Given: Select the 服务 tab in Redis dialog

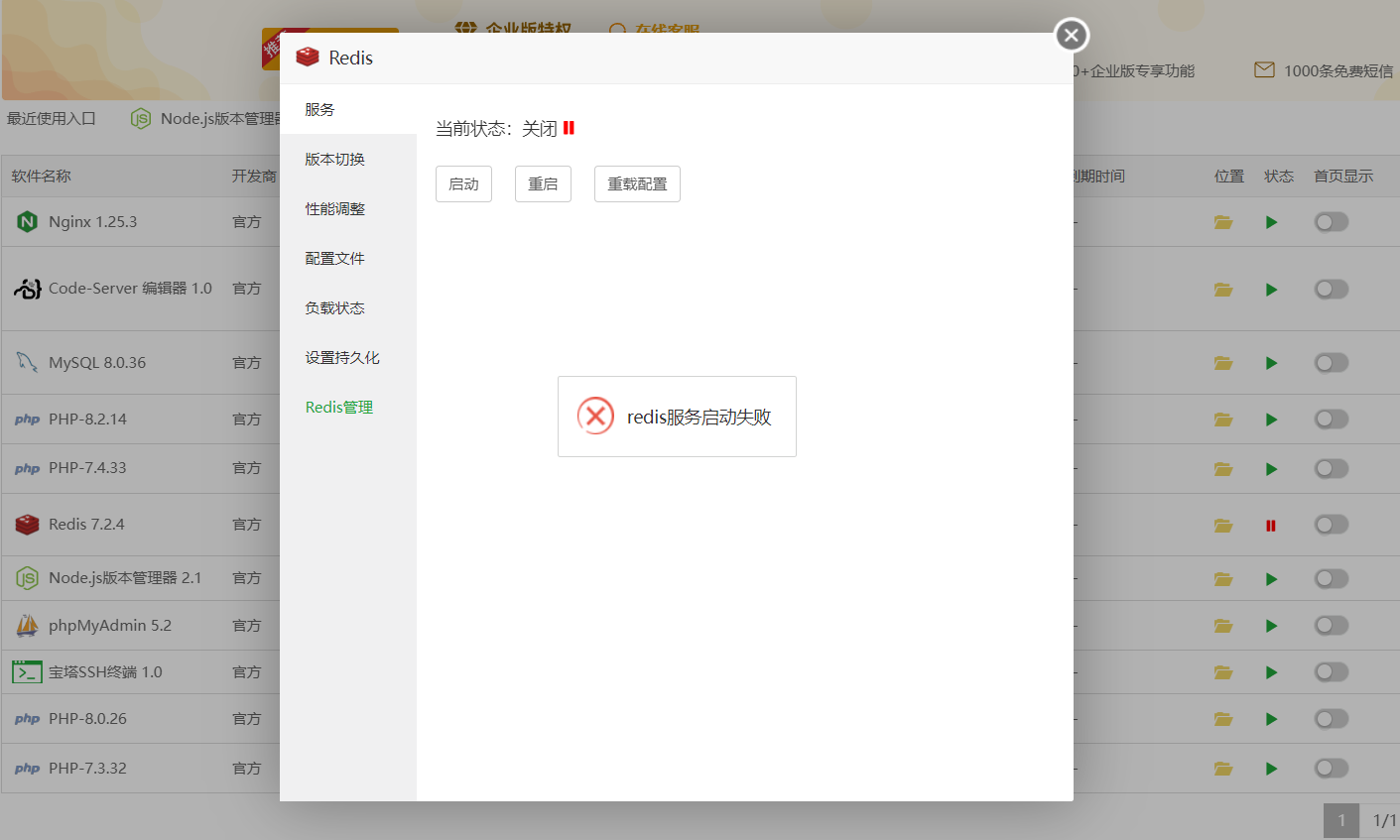Looking at the screenshot, I should coord(348,109).
